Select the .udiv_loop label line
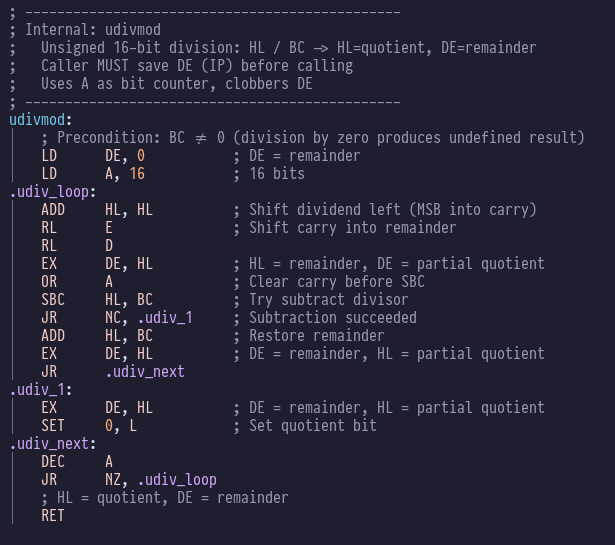The image size is (615, 545). (53, 192)
